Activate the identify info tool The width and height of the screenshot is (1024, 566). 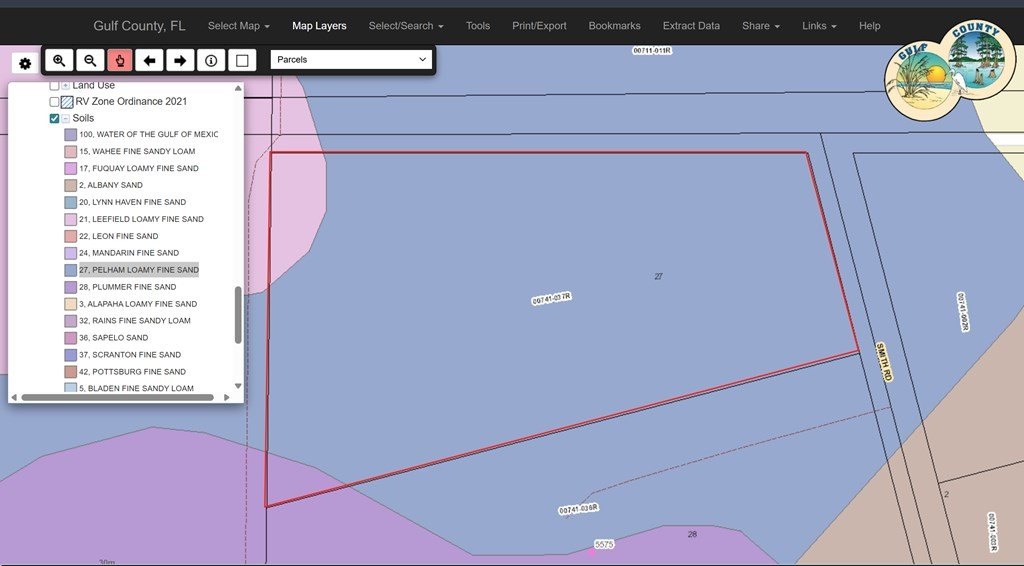(x=211, y=61)
